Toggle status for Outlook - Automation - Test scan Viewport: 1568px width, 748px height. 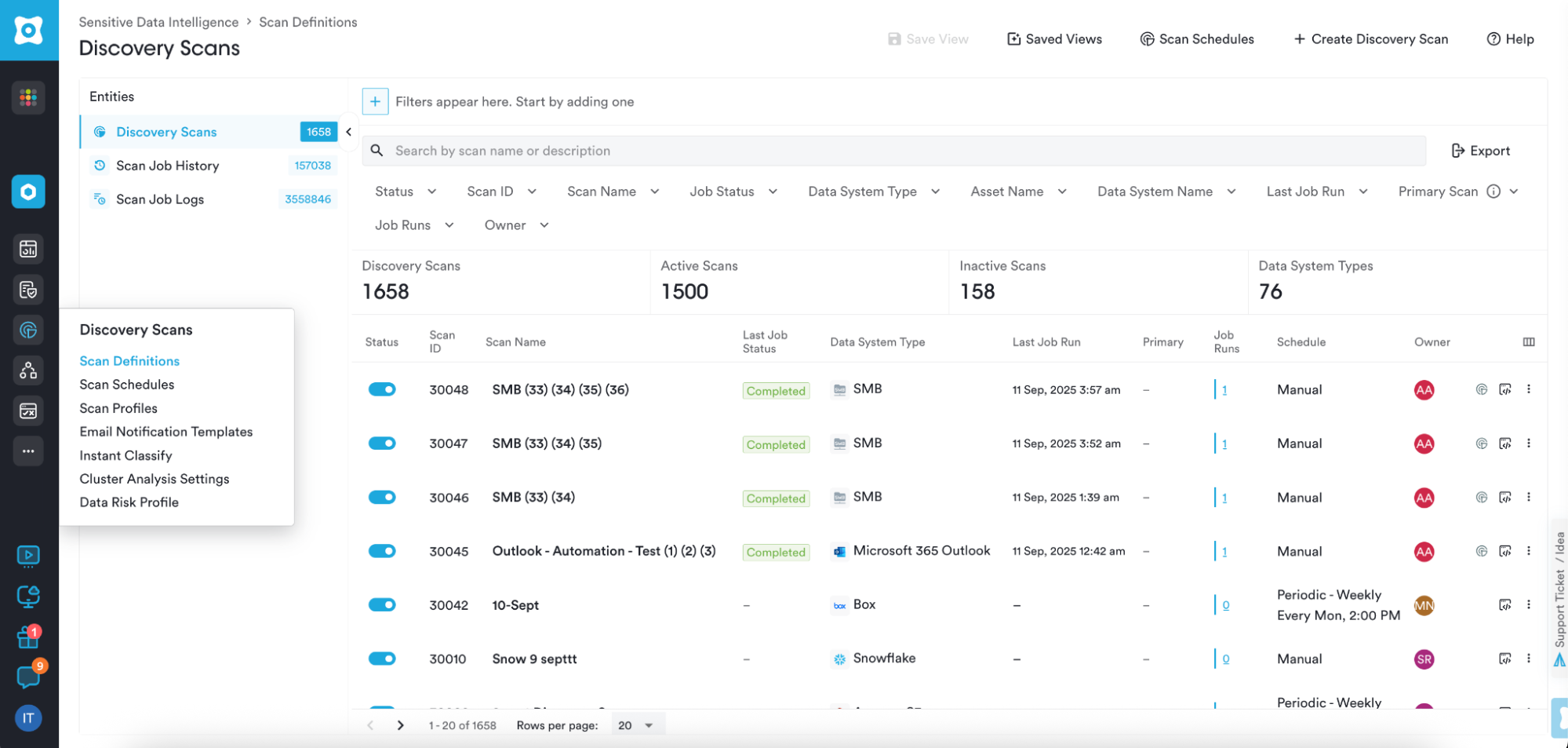[382, 551]
